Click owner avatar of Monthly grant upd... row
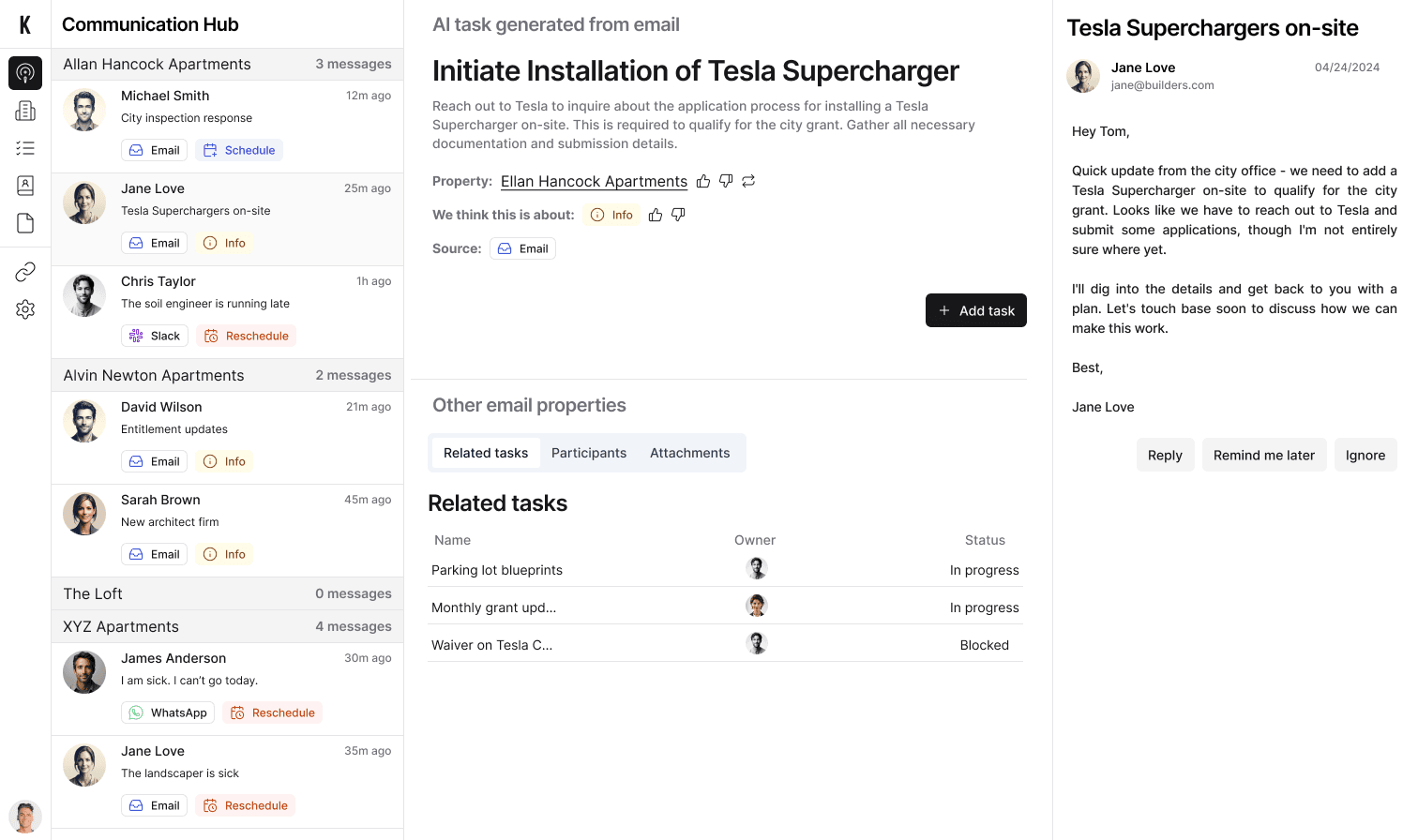This screenshot has height=840, width=1418. pyautogui.click(x=757, y=606)
